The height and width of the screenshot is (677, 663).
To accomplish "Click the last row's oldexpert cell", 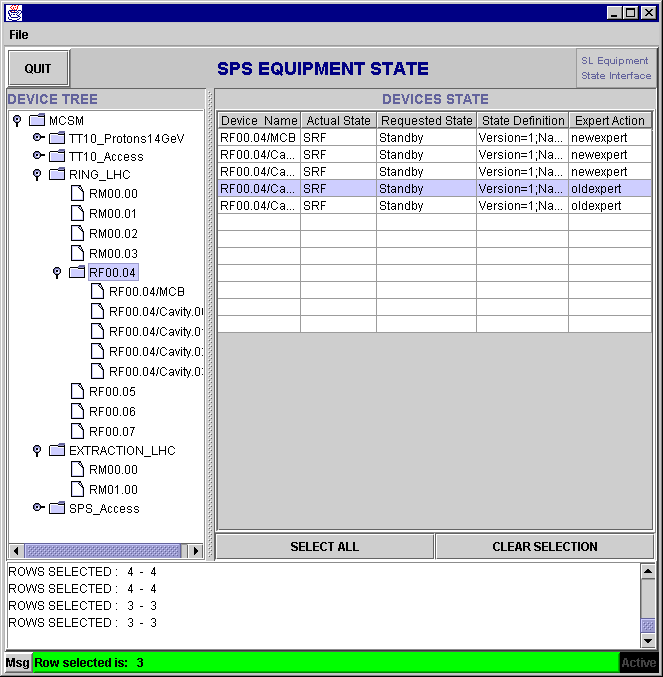I will pyautogui.click(x=609, y=206).
